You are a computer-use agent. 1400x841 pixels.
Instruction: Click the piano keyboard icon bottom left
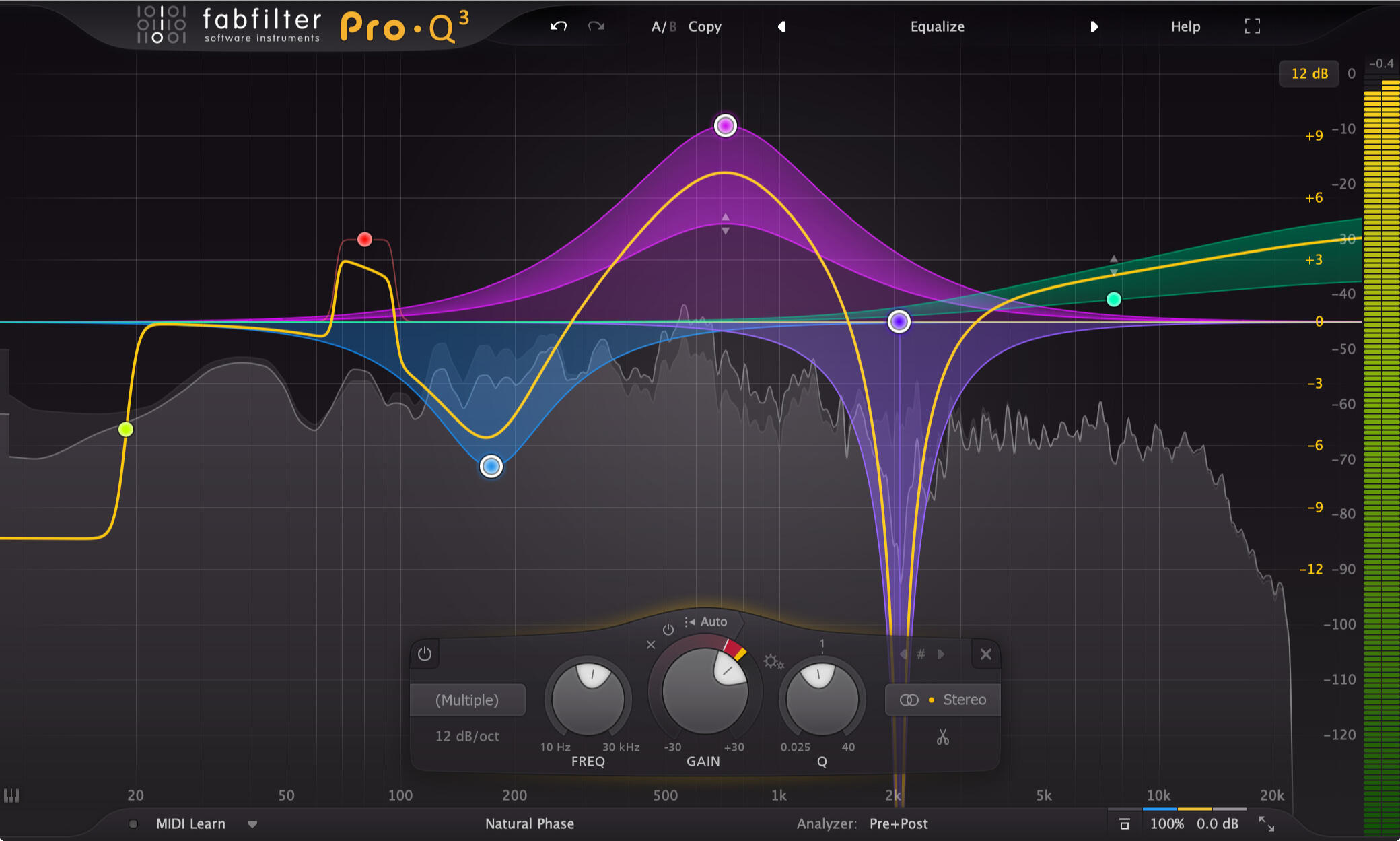(12, 796)
